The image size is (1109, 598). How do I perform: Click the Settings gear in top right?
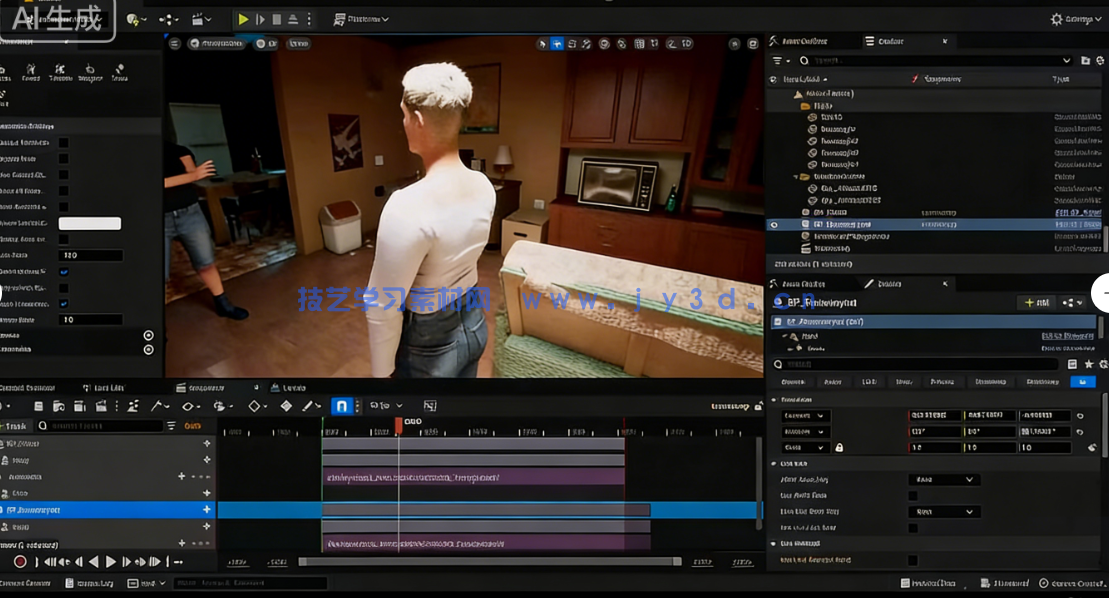tap(1057, 19)
